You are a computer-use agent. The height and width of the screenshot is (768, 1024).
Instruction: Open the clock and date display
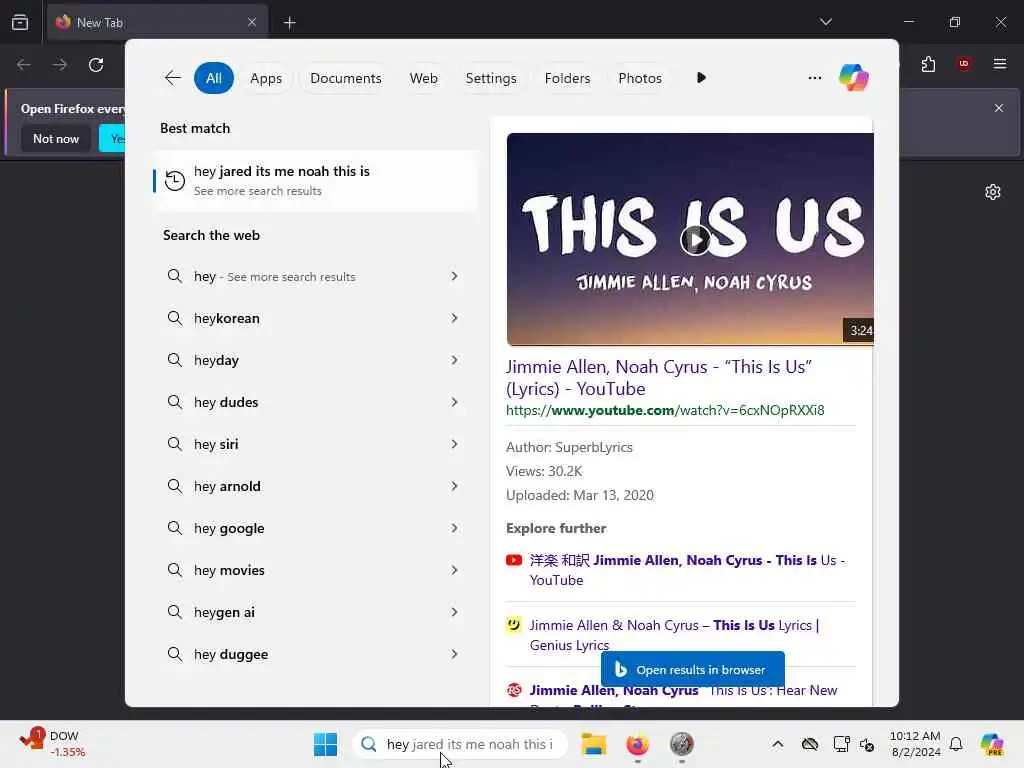click(x=915, y=744)
